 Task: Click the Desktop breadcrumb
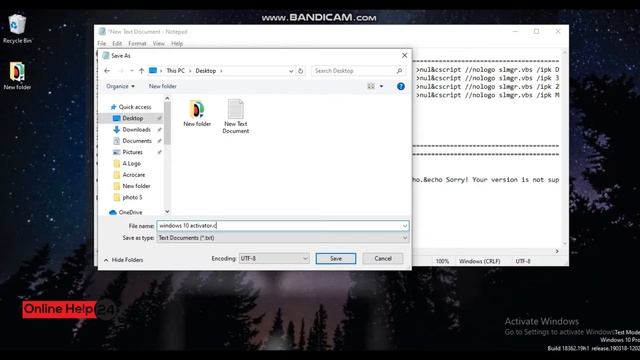[205, 71]
